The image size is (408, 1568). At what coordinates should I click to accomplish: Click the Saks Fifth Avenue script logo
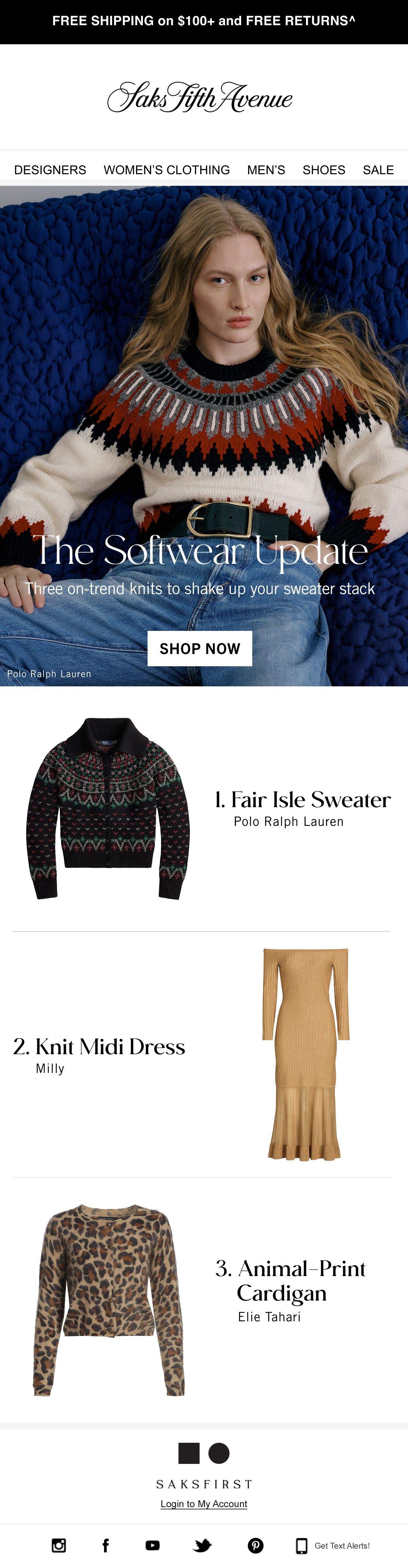coord(200,97)
